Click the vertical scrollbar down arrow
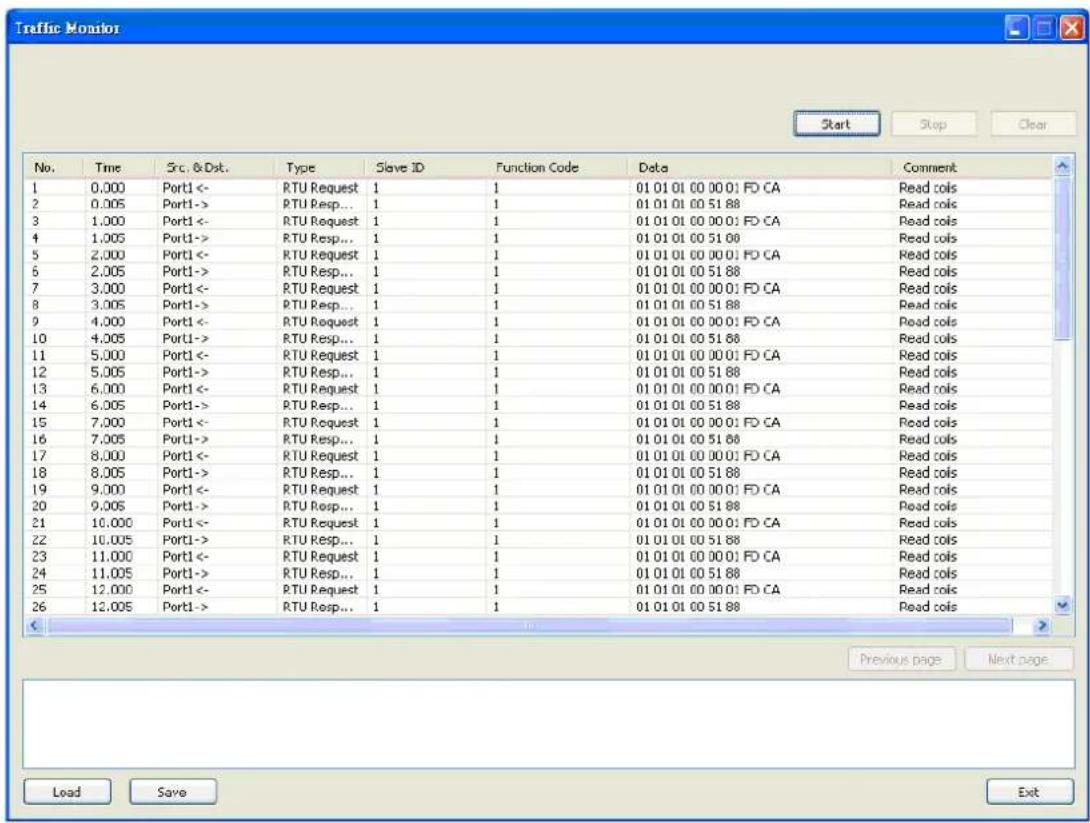The height and width of the screenshot is (823, 1090). [x=1062, y=605]
